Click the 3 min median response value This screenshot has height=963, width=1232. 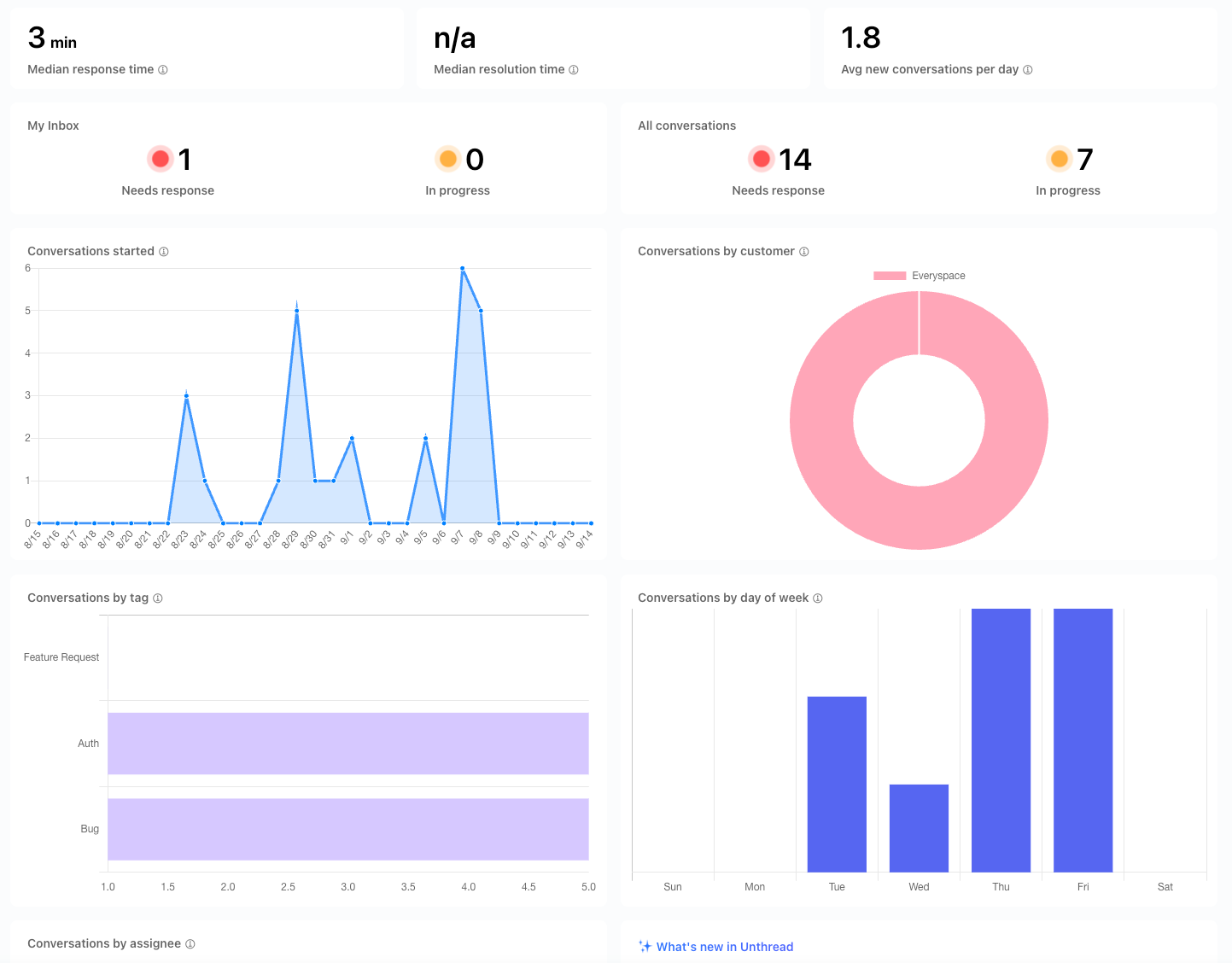pos(52,38)
